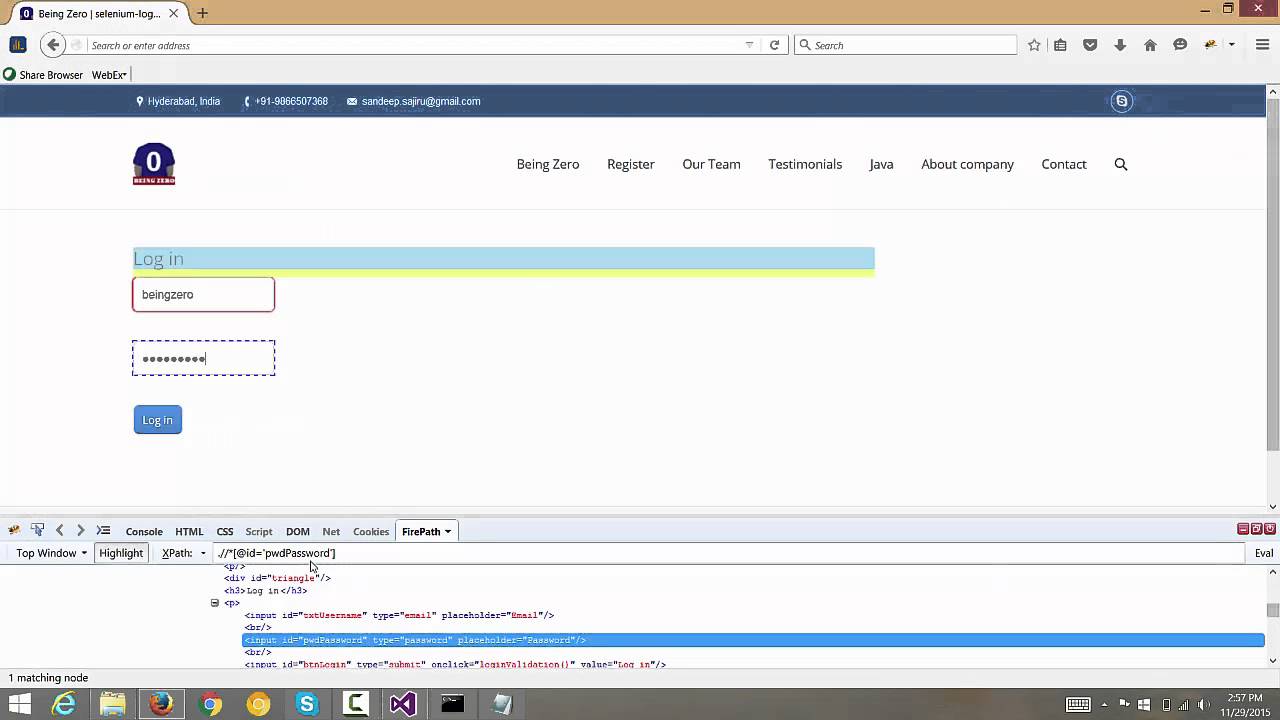Click the password input field

pyautogui.click(x=204, y=358)
